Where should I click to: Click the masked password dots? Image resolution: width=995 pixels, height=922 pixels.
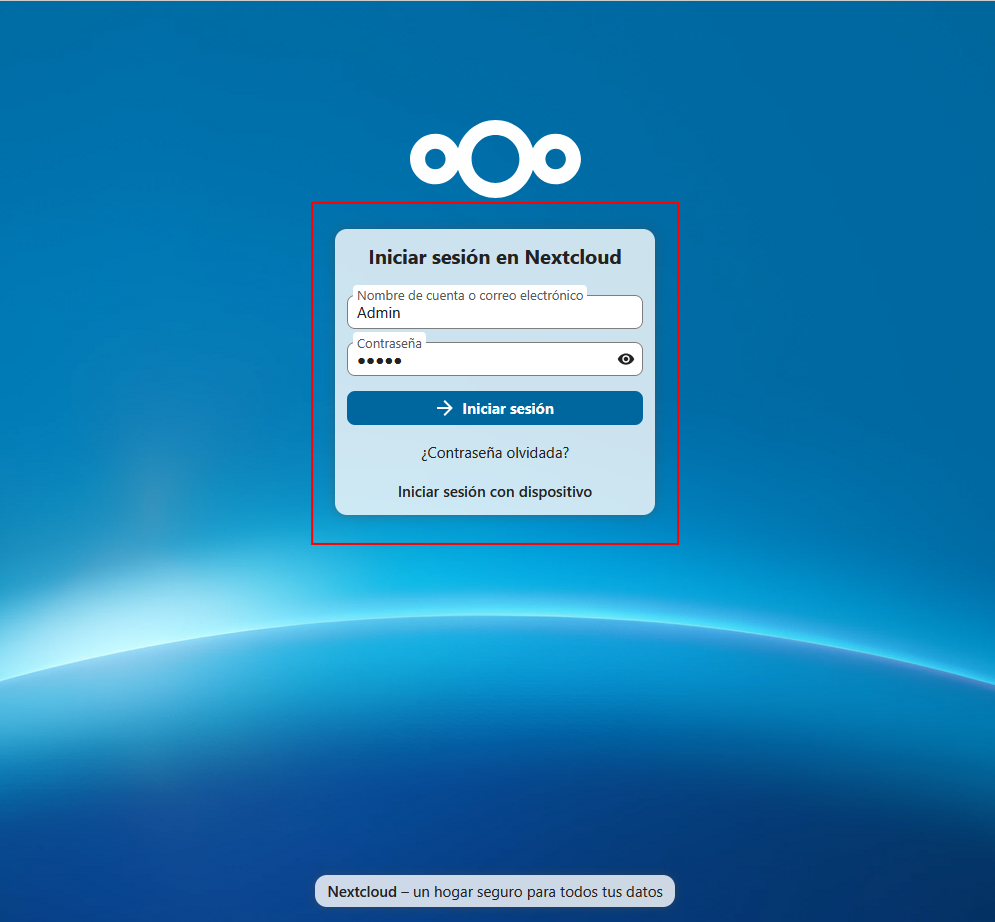coord(379,360)
